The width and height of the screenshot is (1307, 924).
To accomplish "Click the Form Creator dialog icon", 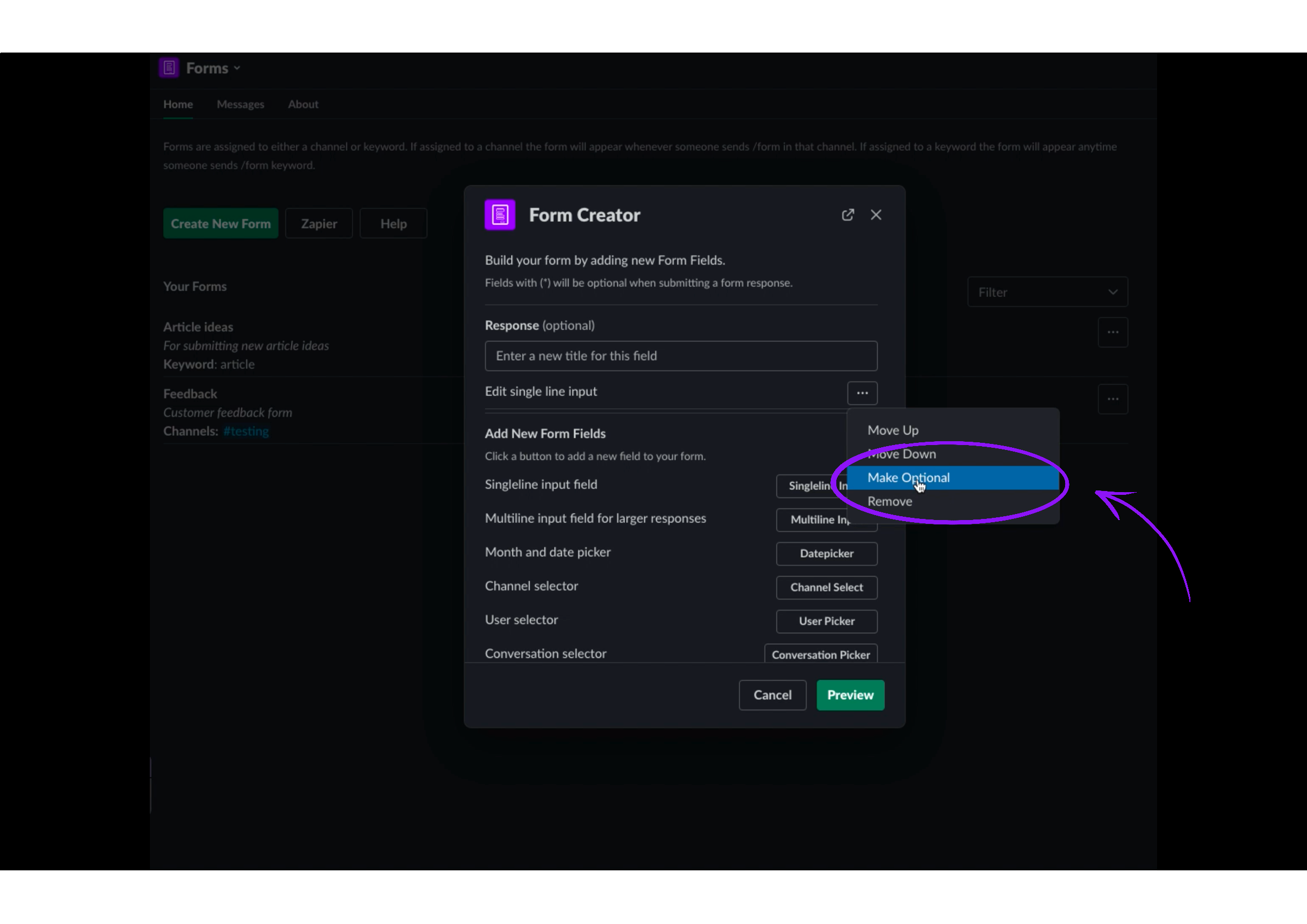I will pyautogui.click(x=499, y=215).
